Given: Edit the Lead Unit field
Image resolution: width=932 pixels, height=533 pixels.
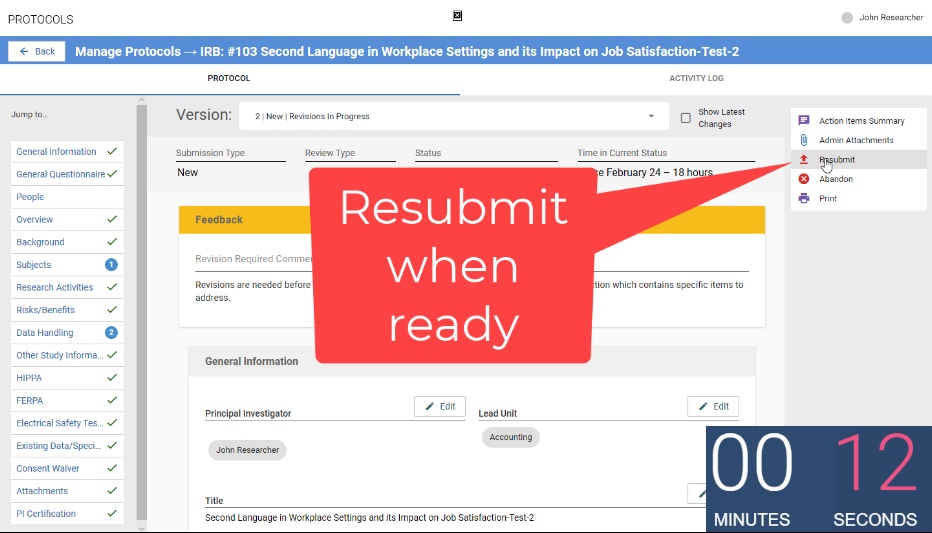Looking at the screenshot, I should coord(713,406).
